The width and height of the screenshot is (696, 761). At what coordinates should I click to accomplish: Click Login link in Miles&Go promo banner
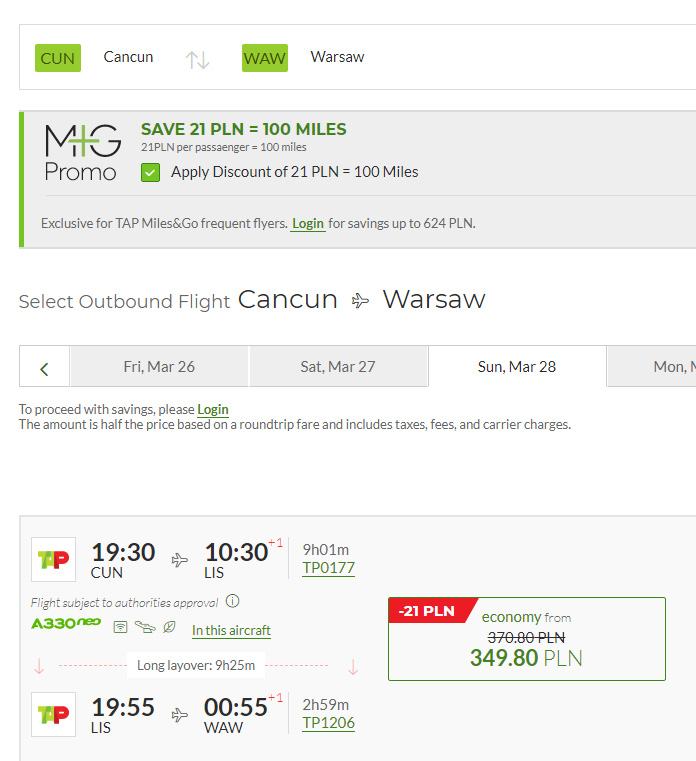pos(308,223)
